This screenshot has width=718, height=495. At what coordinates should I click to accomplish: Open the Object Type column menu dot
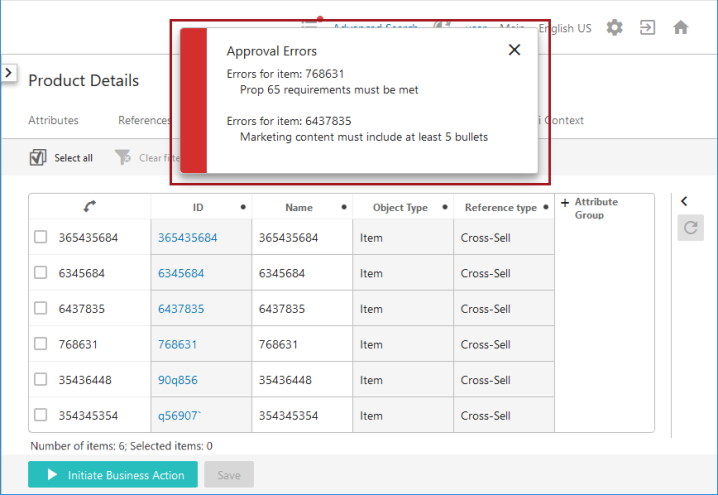pos(445,207)
